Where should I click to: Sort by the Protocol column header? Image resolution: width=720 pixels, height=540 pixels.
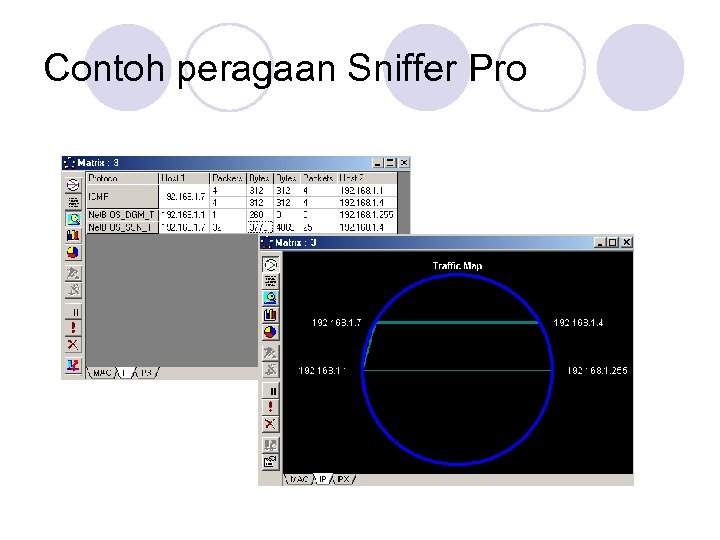click(x=122, y=178)
